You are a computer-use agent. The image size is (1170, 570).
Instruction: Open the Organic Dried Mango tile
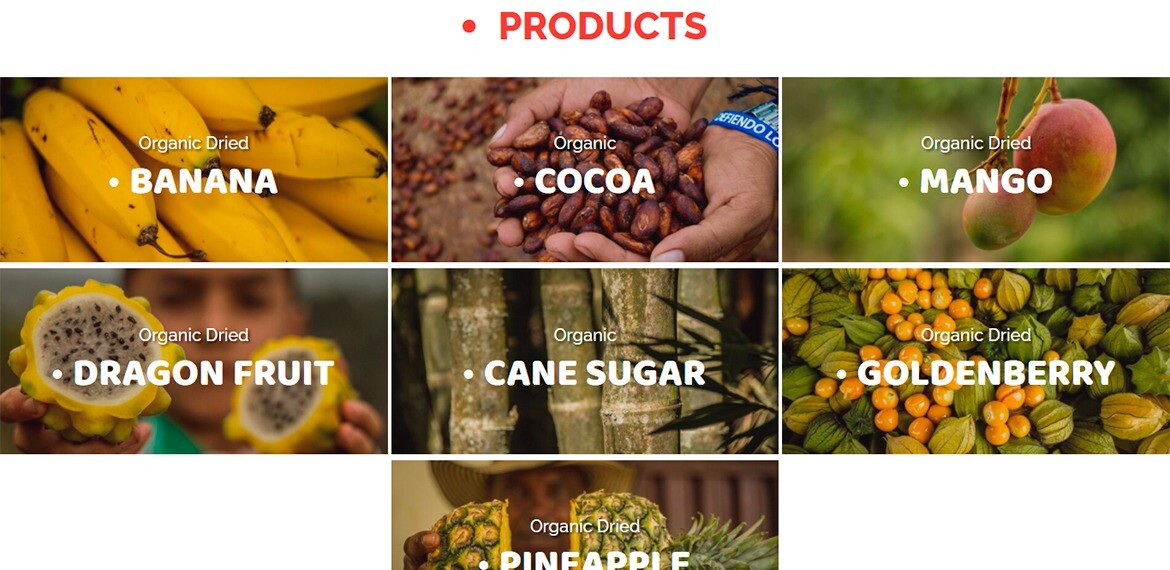pos(976,169)
